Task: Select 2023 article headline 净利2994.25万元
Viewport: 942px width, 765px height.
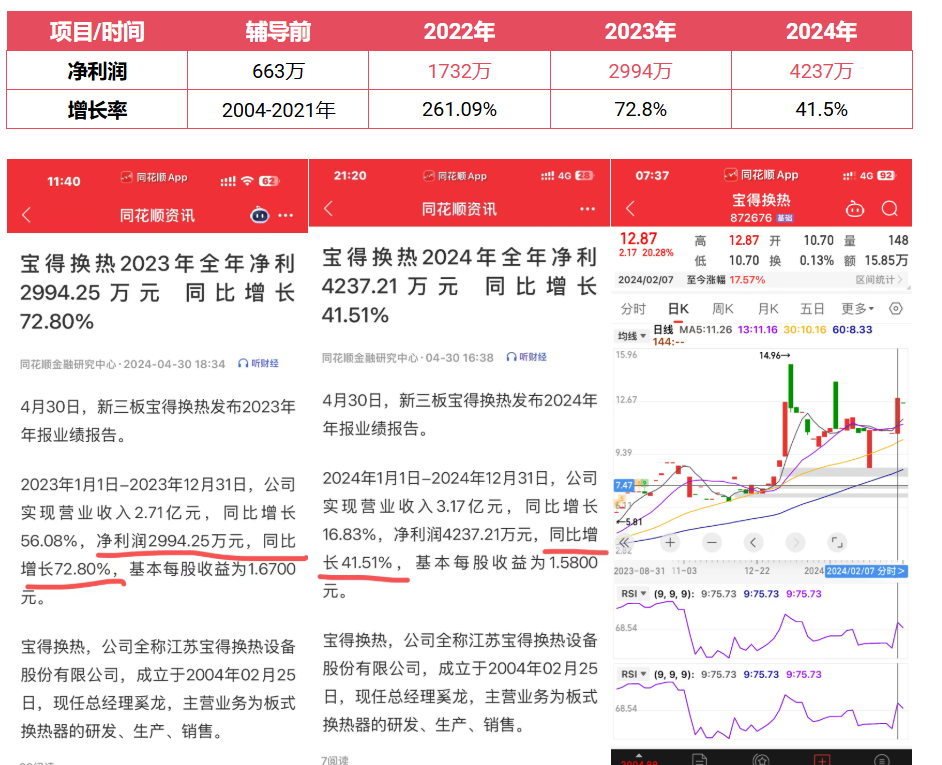Action: 157,293
